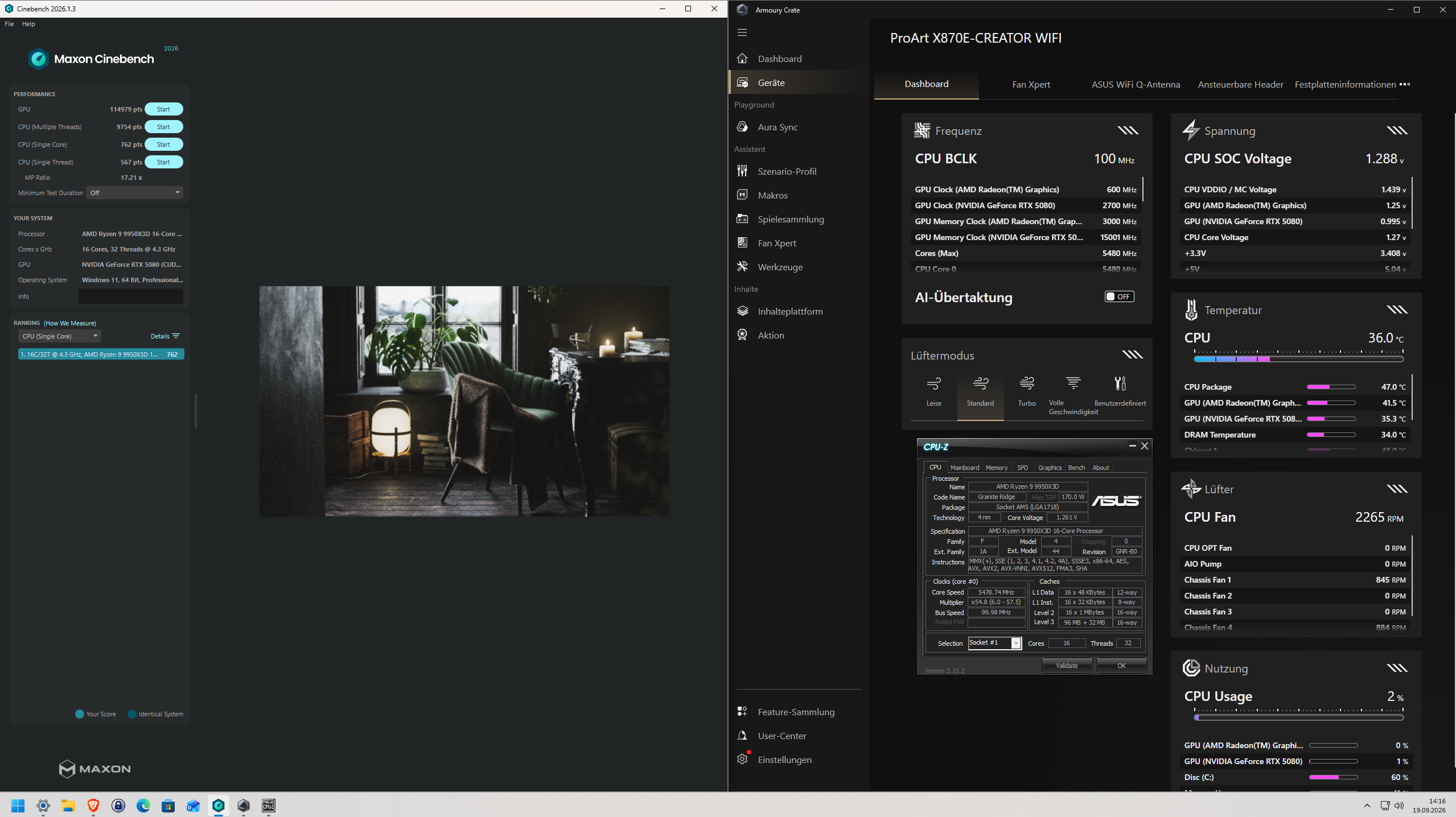Launch CPU-Z from the Windows taskbar

point(268,805)
